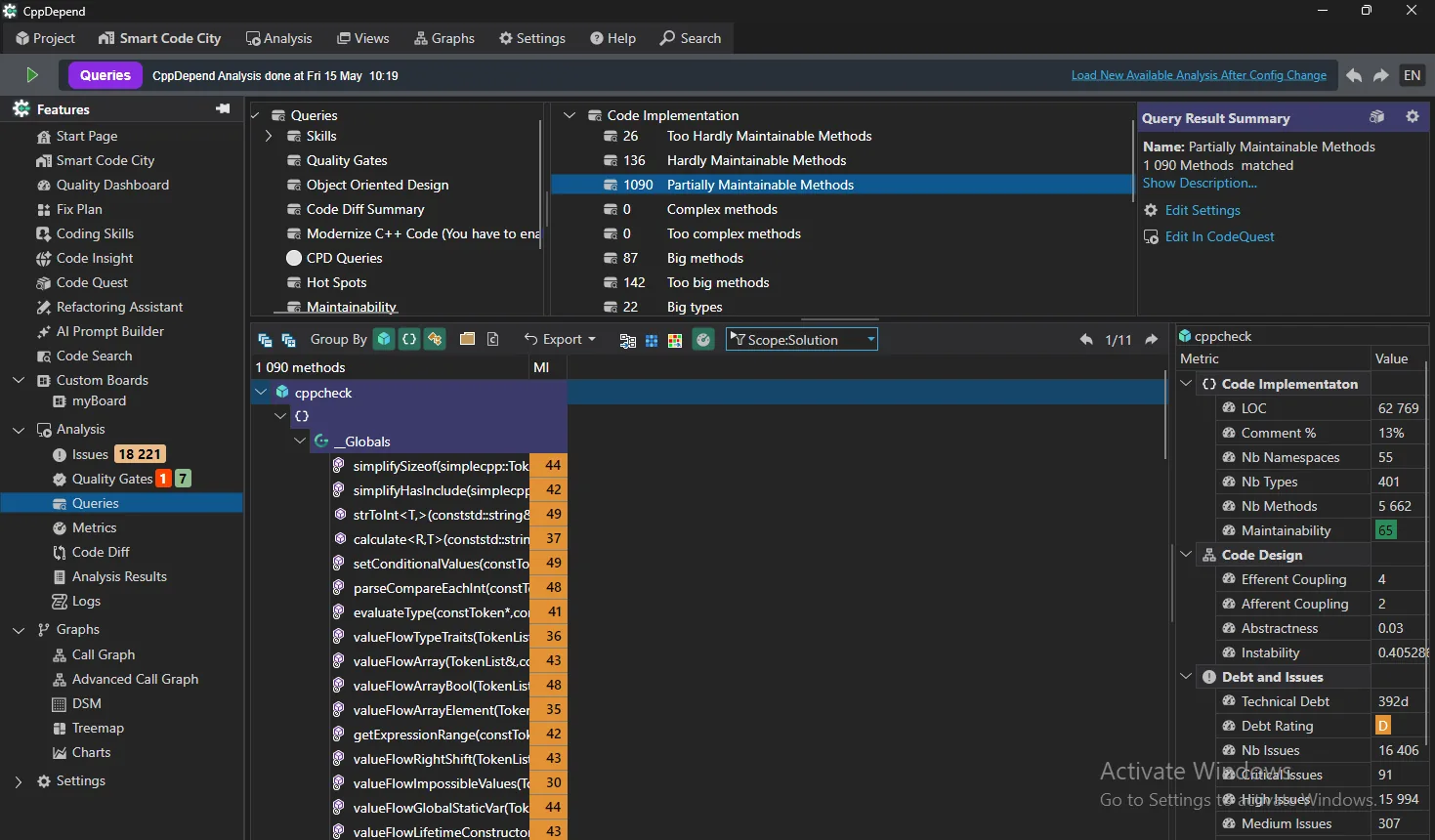
Task: Click the navigate back arrow beside EN
Action: (1354, 75)
